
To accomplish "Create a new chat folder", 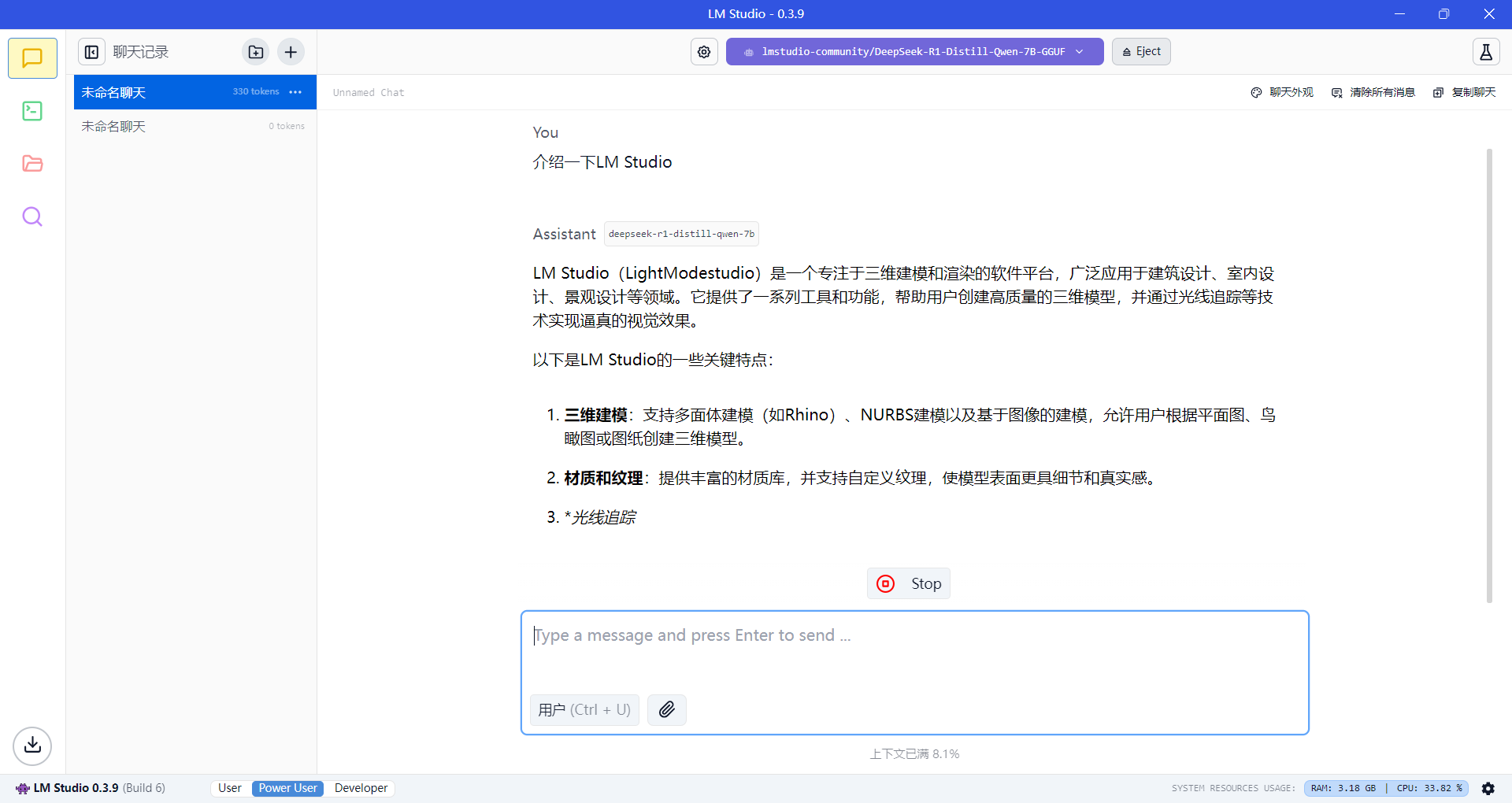I will click(256, 52).
